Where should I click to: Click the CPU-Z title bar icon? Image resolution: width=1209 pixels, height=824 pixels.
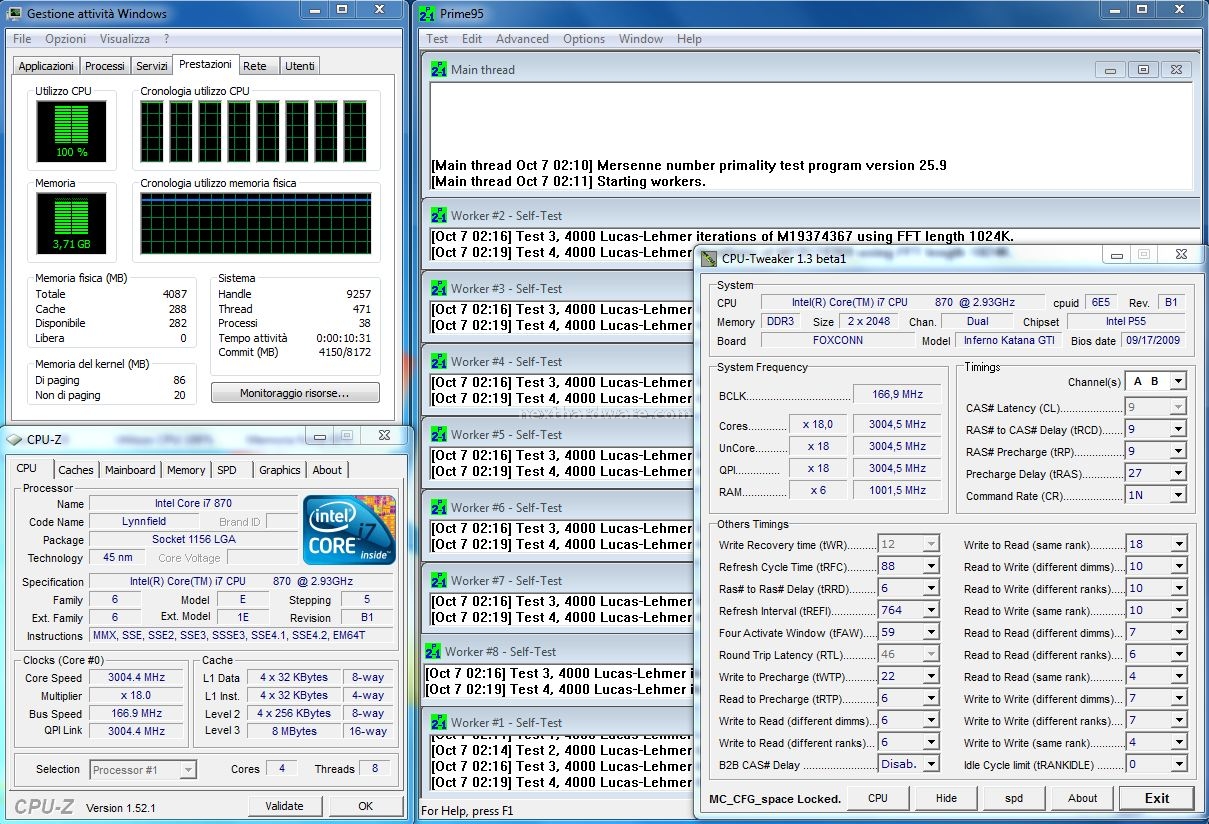pyautogui.click(x=14, y=438)
